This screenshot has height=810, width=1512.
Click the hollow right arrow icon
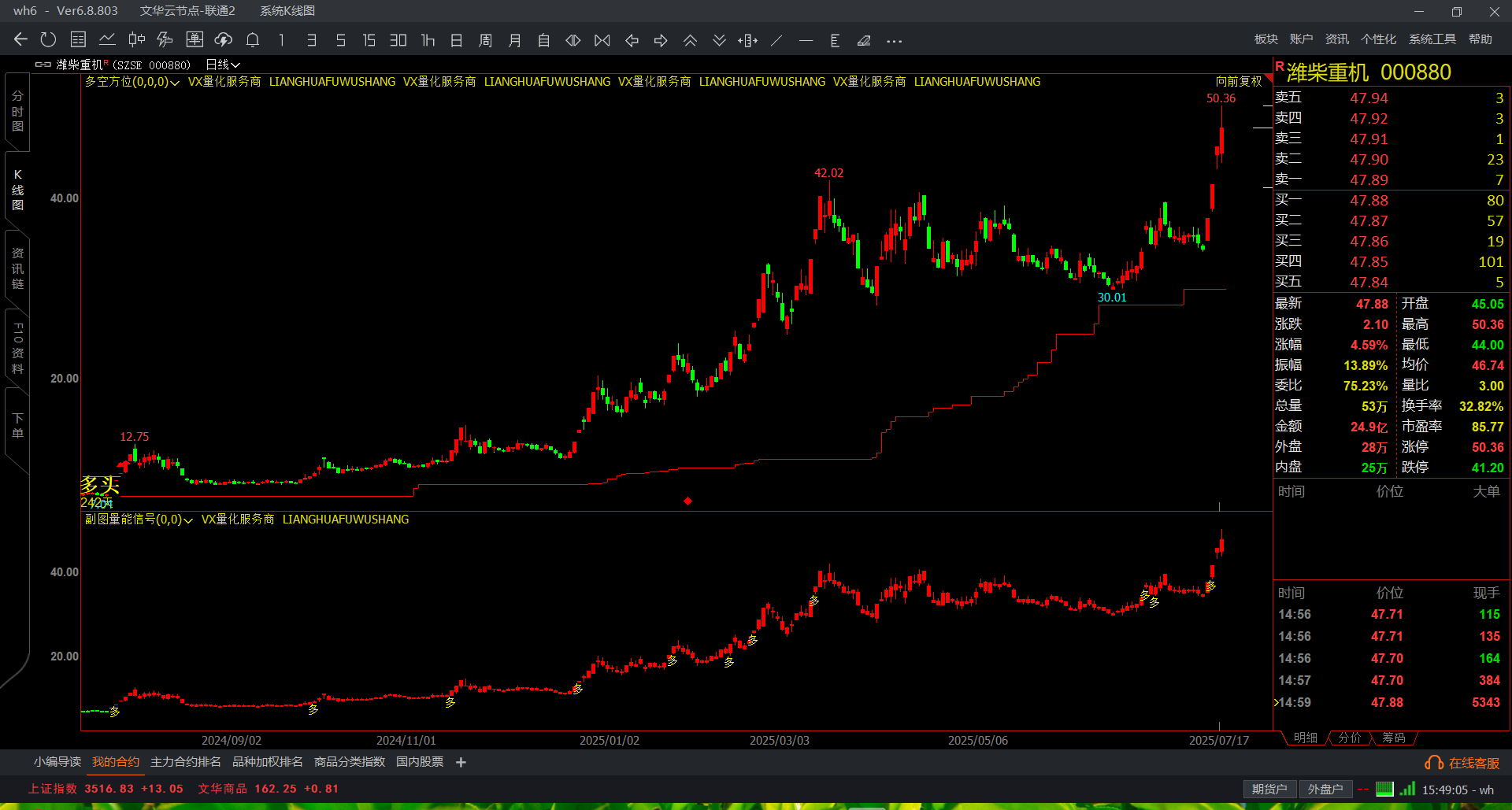(x=661, y=40)
